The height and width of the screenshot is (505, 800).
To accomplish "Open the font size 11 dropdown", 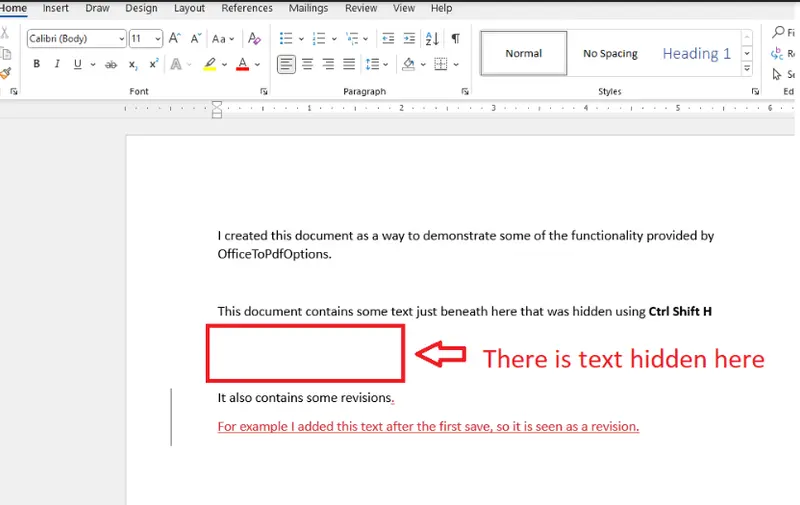I will 158,39.
